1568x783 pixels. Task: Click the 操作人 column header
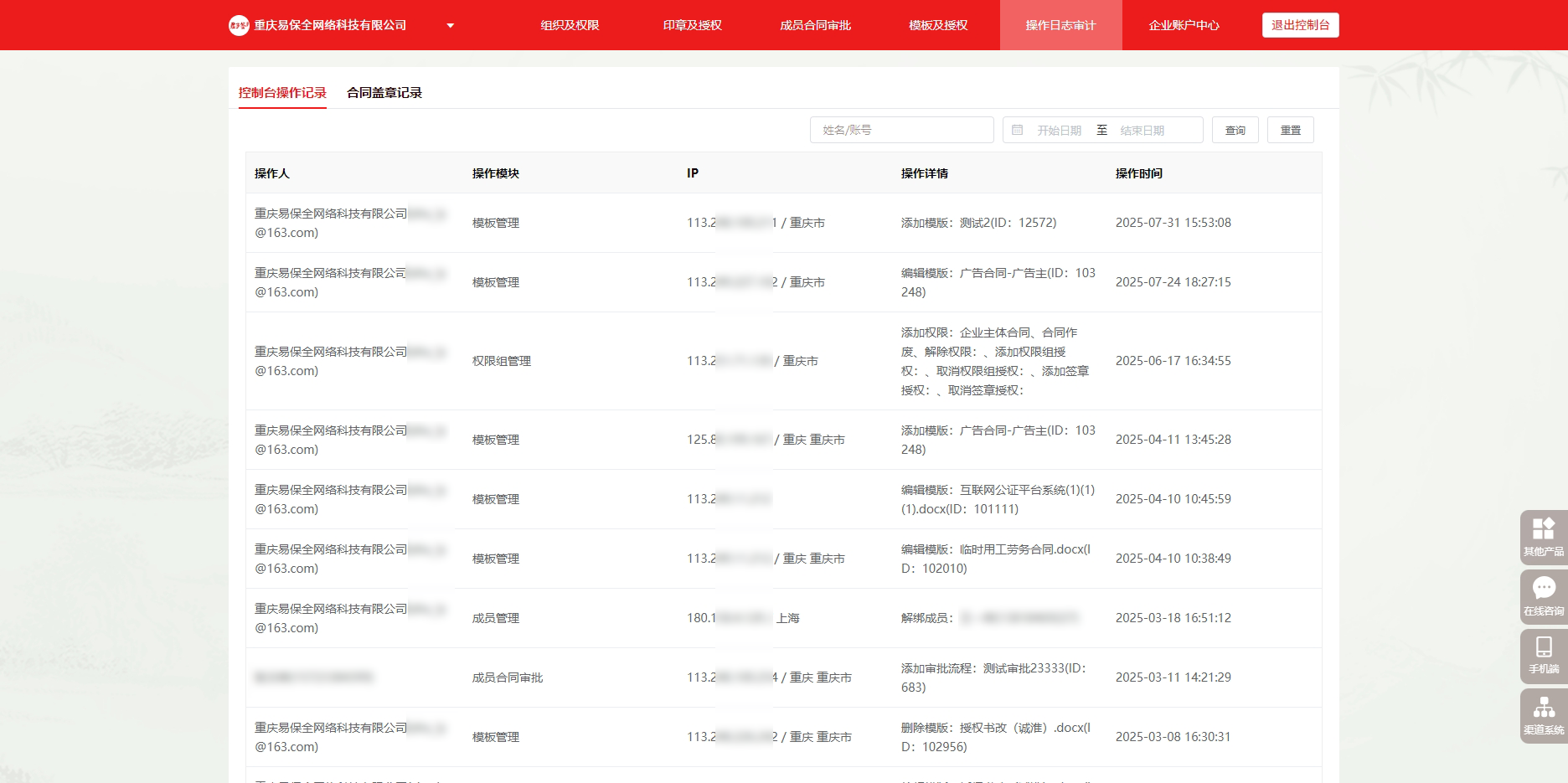click(x=271, y=173)
